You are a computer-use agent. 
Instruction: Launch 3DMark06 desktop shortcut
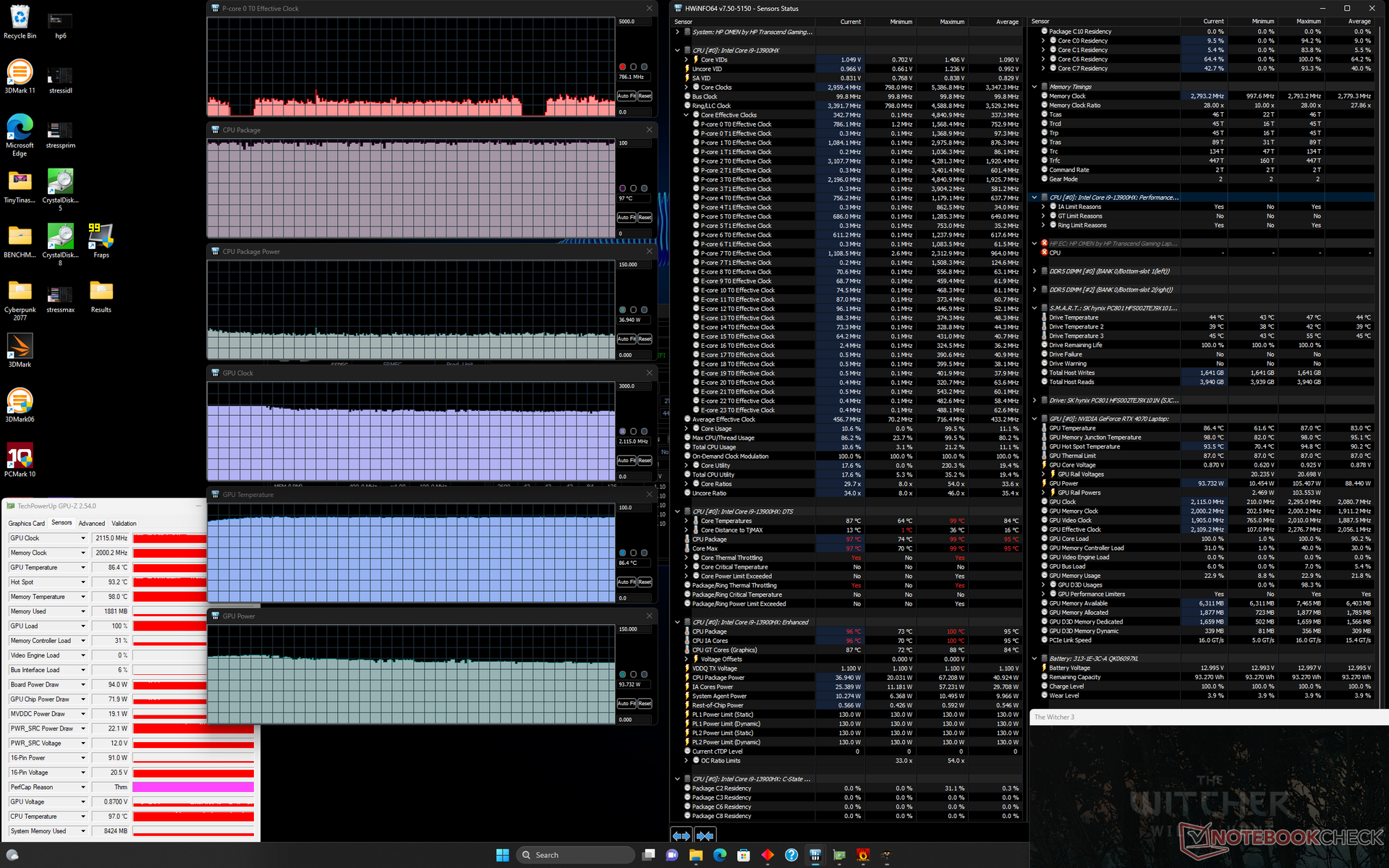(x=20, y=405)
